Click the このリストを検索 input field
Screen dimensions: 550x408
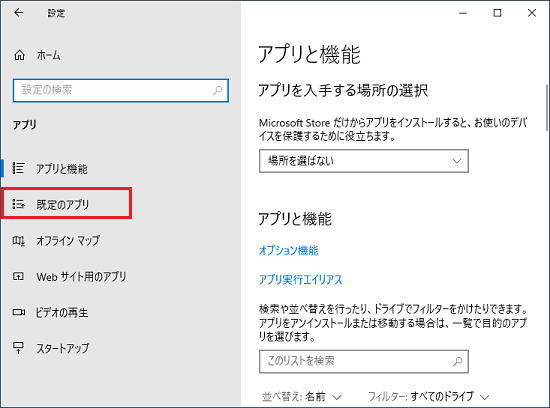coord(364,361)
